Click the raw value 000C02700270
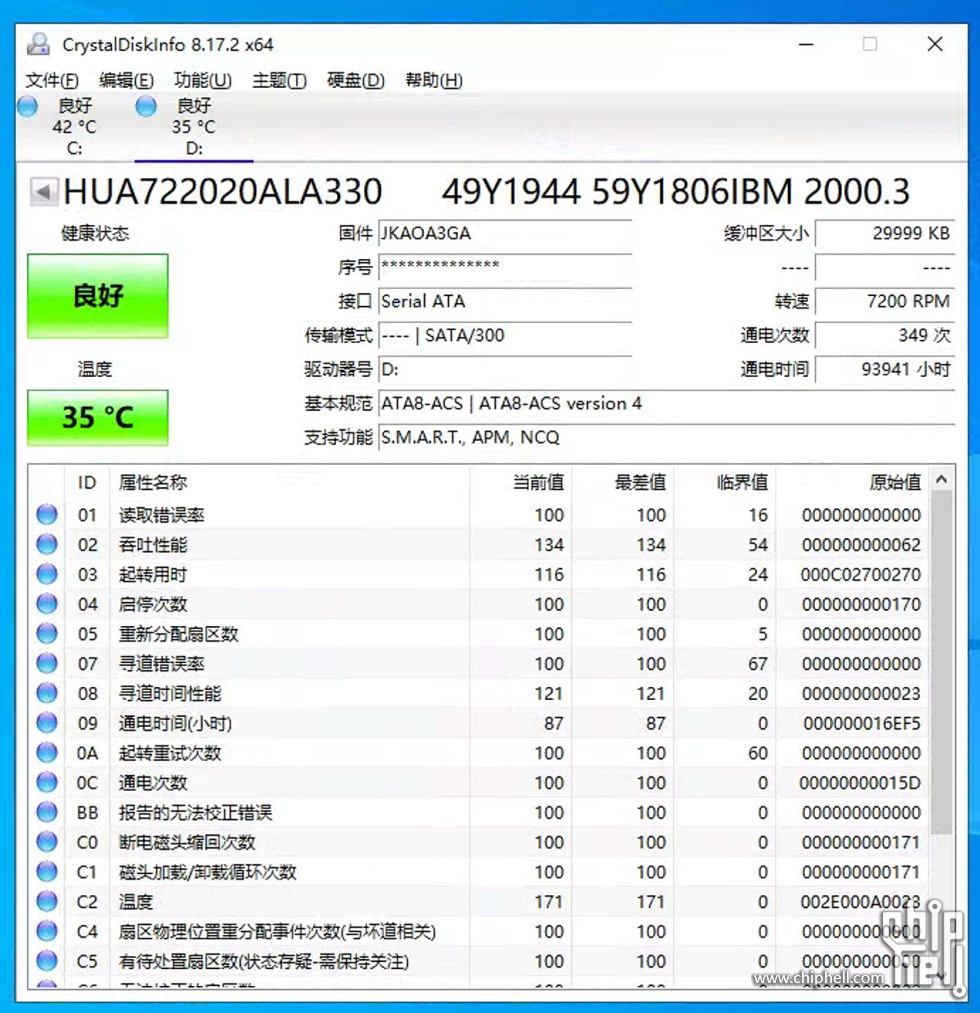The height and width of the screenshot is (1013, 980). 860,575
